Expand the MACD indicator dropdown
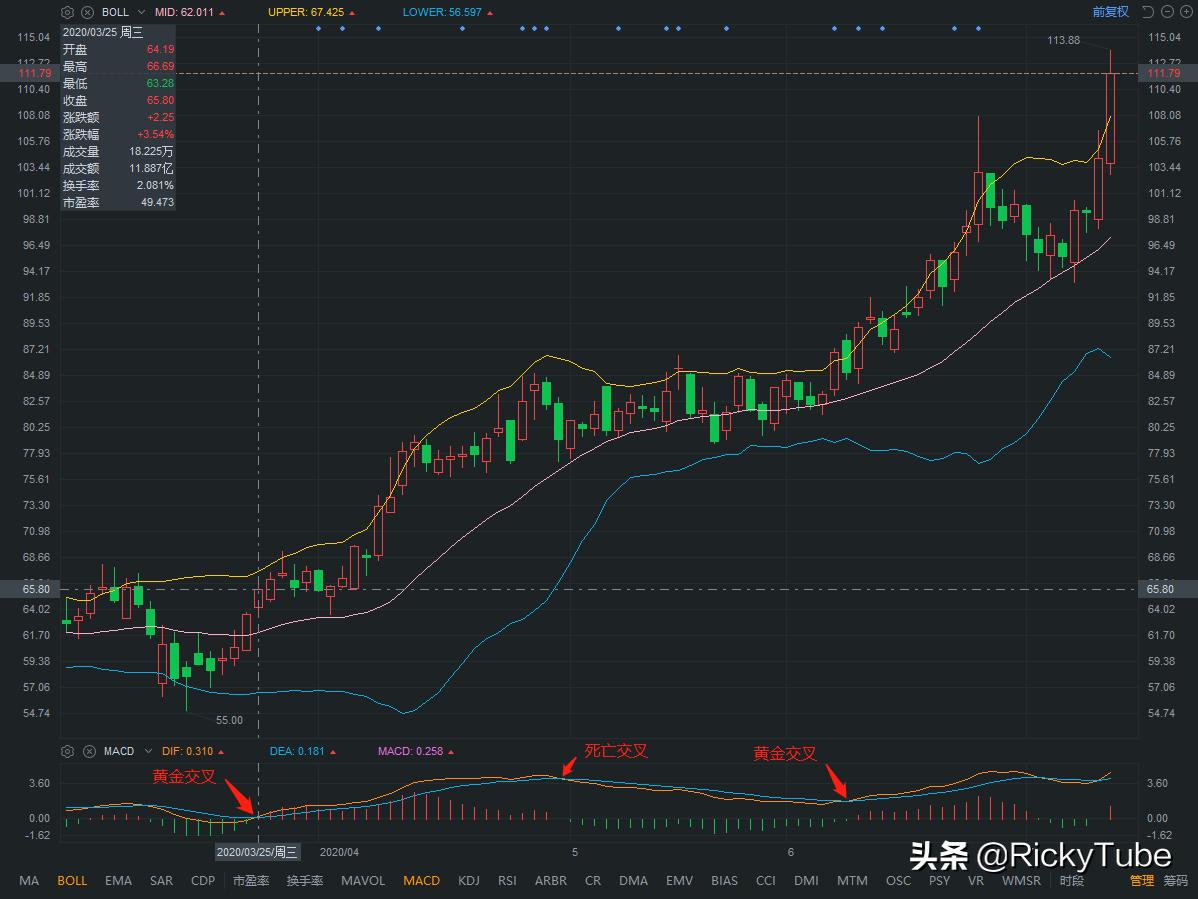This screenshot has width=1198, height=899. 148,752
